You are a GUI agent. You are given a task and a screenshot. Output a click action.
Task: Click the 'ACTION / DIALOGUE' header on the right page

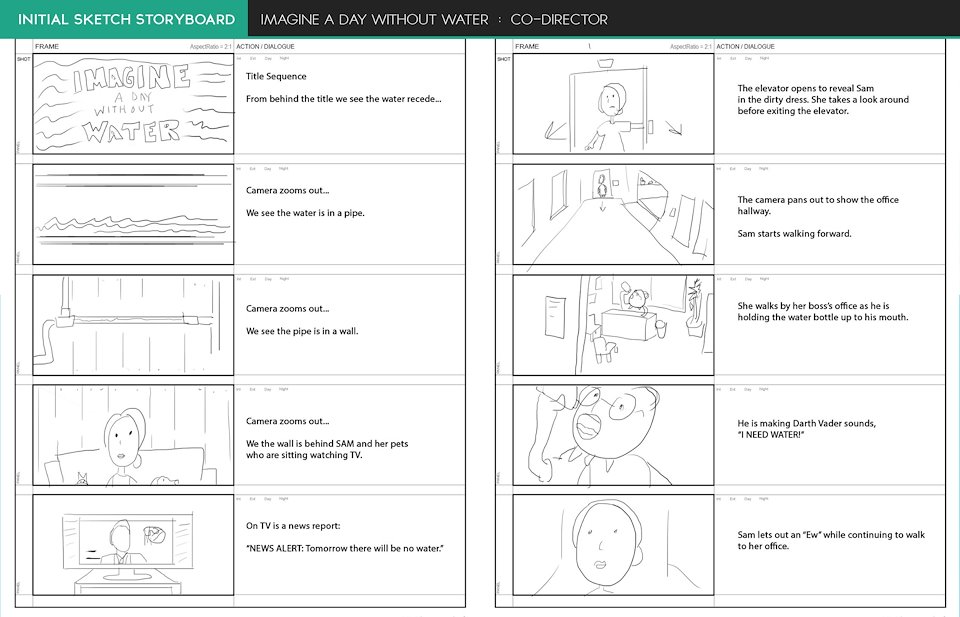[745, 47]
